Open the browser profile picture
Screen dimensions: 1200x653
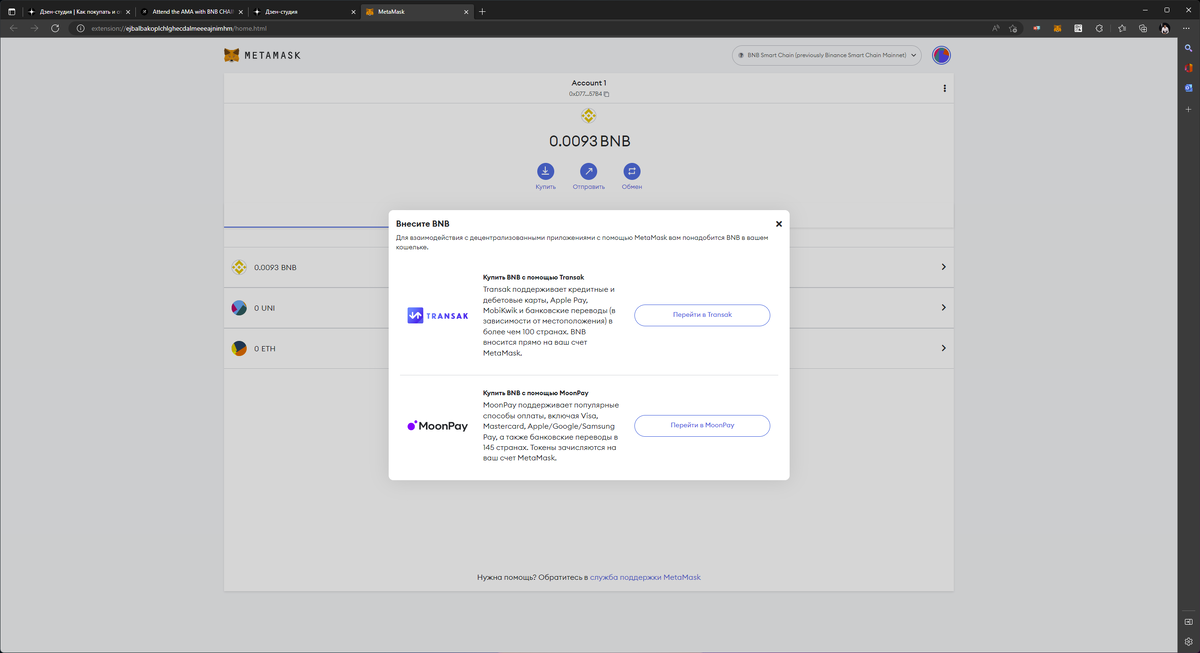pyautogui.click(x=1165, y=28)
